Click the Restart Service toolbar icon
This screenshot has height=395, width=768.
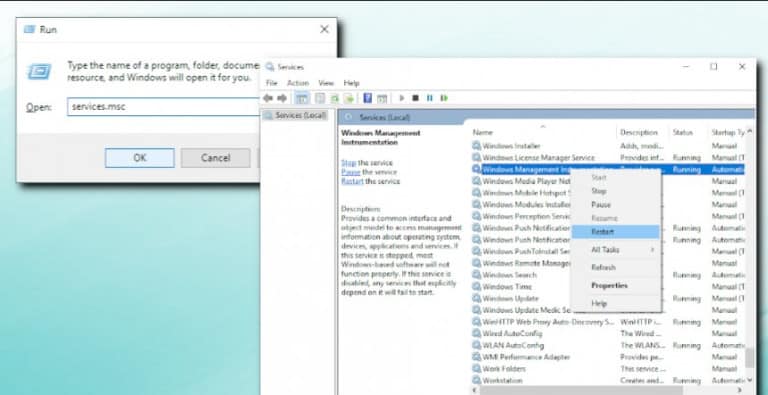(x=444, y=99)
